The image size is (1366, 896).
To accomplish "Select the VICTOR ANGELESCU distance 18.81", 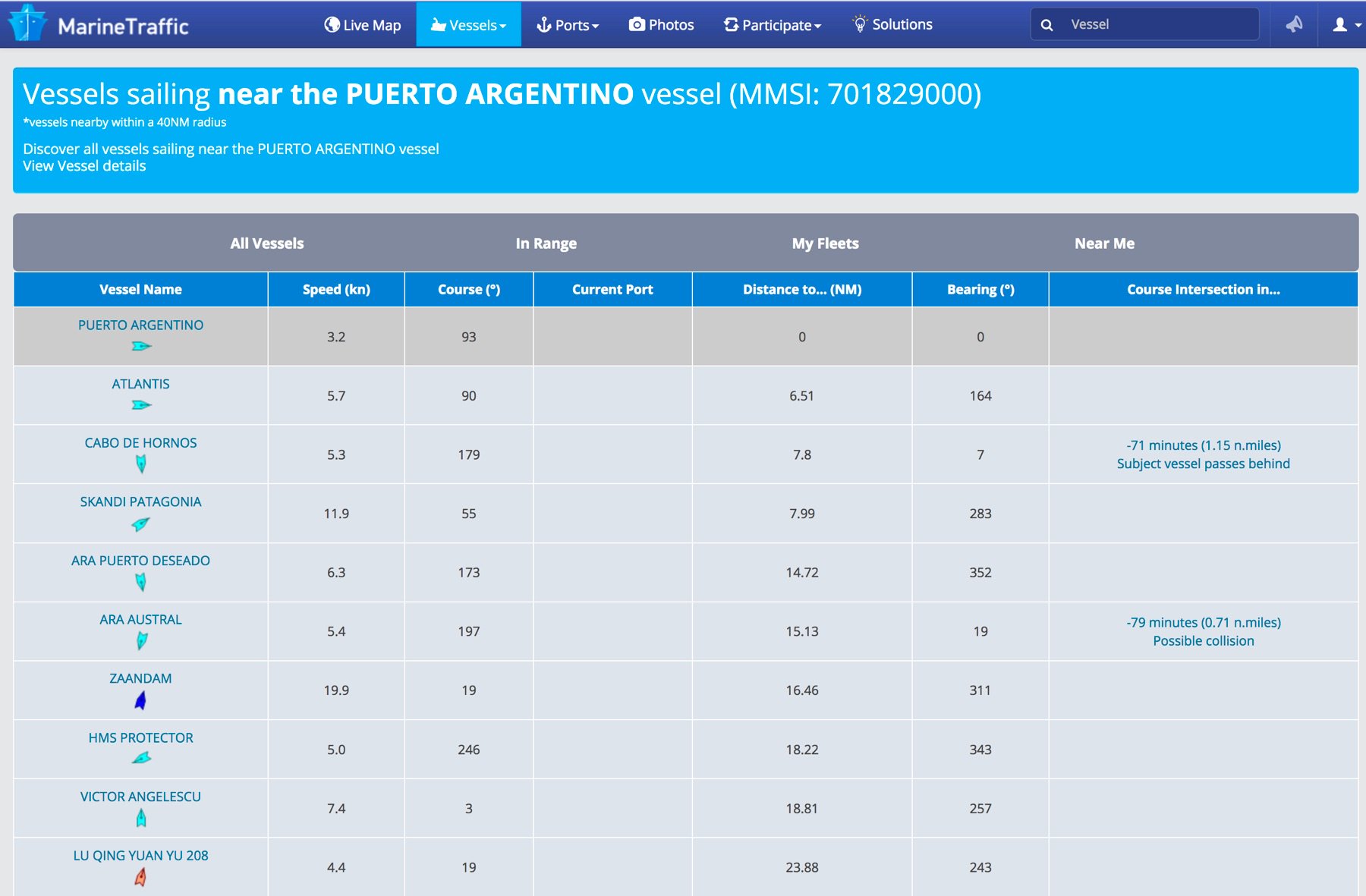I will pos(802,809).
